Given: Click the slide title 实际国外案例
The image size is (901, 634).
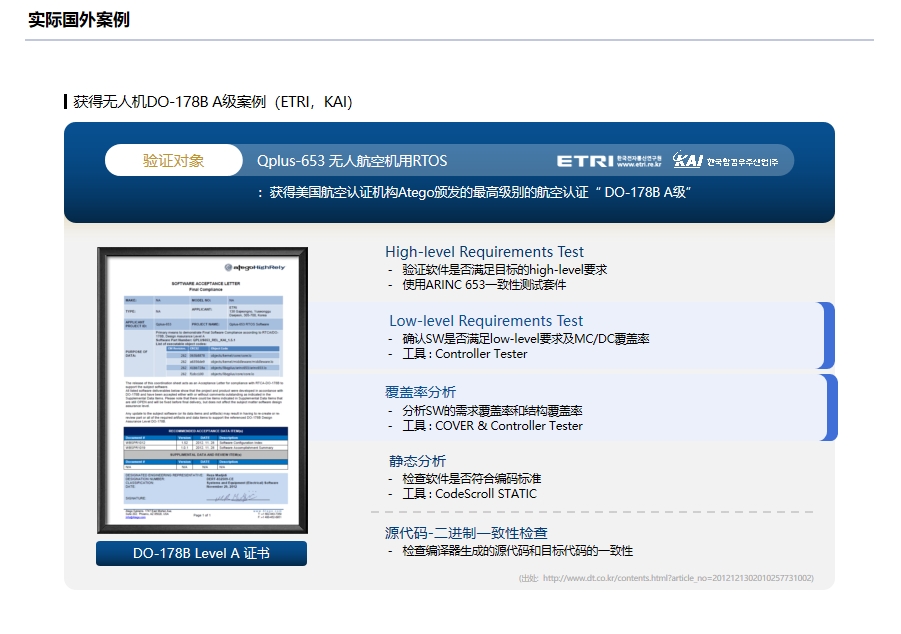Looking at the screenshot, I should [79, 20].
